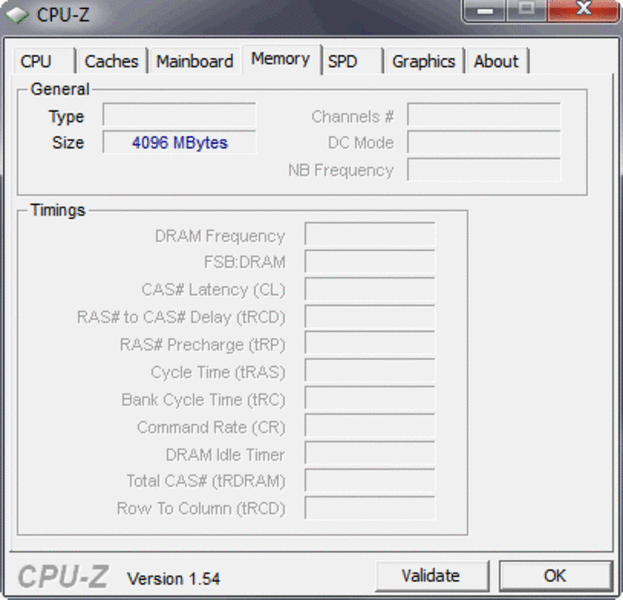
Task: Click the Version 1.54 text
Action: 173,579
